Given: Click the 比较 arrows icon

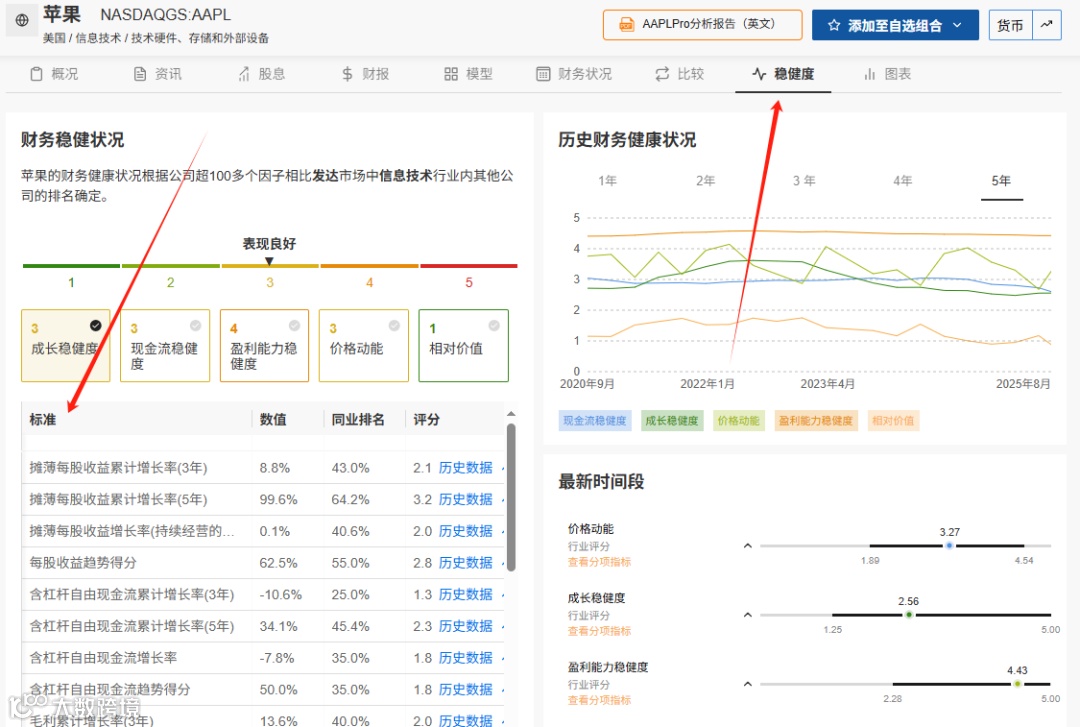Looking at the screenshot, I should 662,74.
